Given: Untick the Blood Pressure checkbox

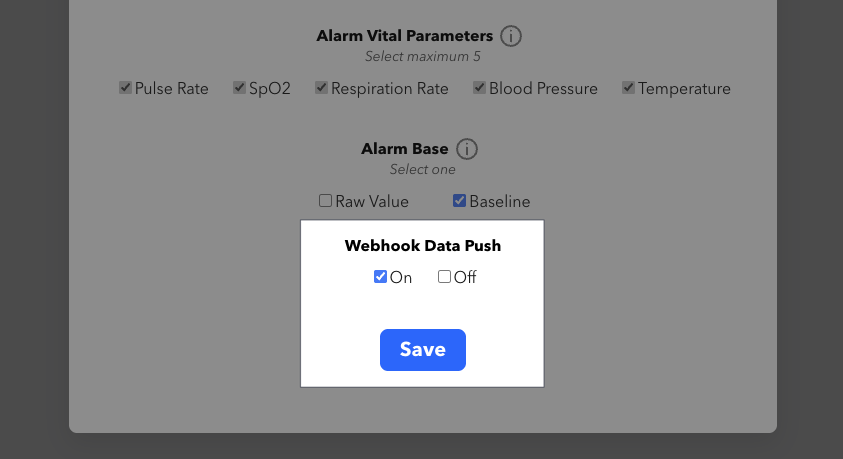Looking at the screenshot, I should coord(480,88).
